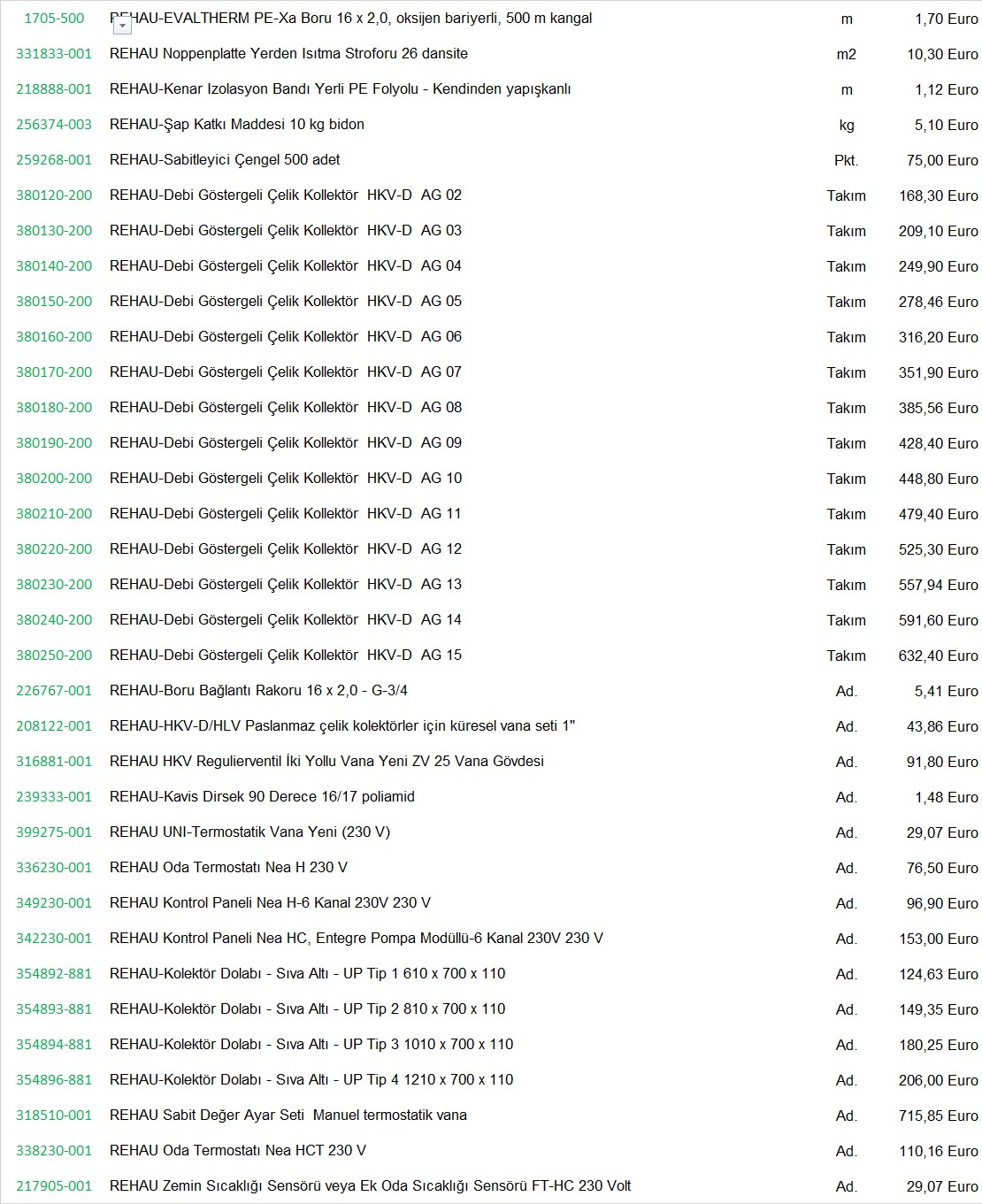This screenshot has height=1204, width=982.
Task: Select REHAU HKV Regulierventil İki Yollu Vana description
Action: pos(326,762)
